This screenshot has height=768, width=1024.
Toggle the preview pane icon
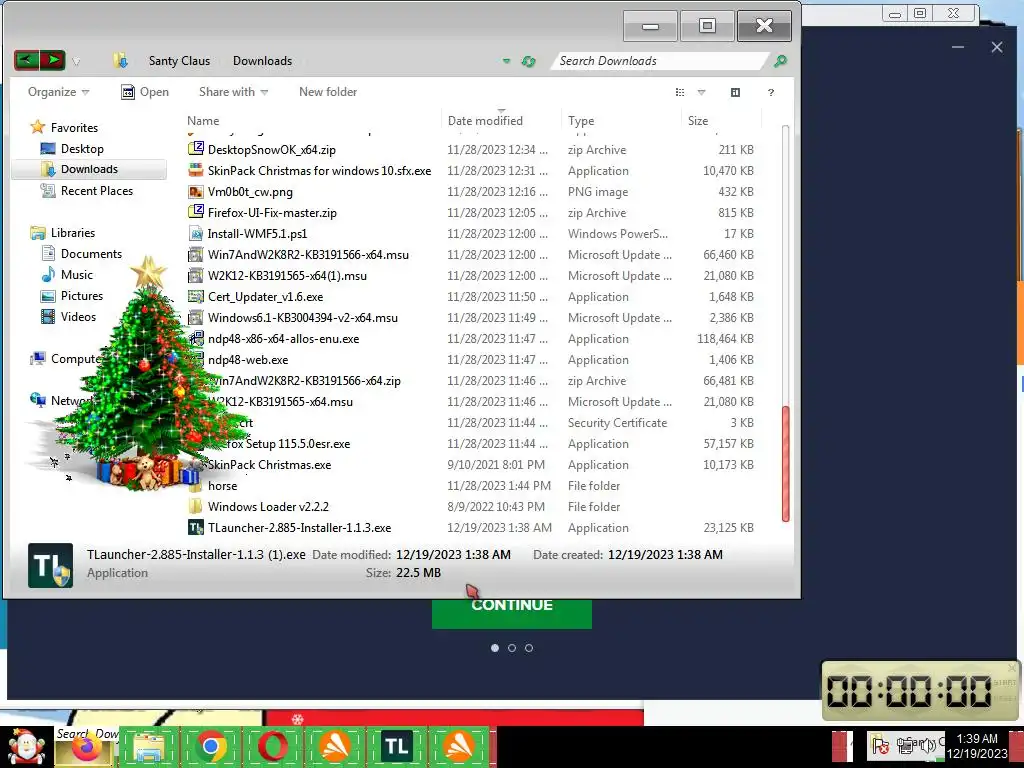735,92
